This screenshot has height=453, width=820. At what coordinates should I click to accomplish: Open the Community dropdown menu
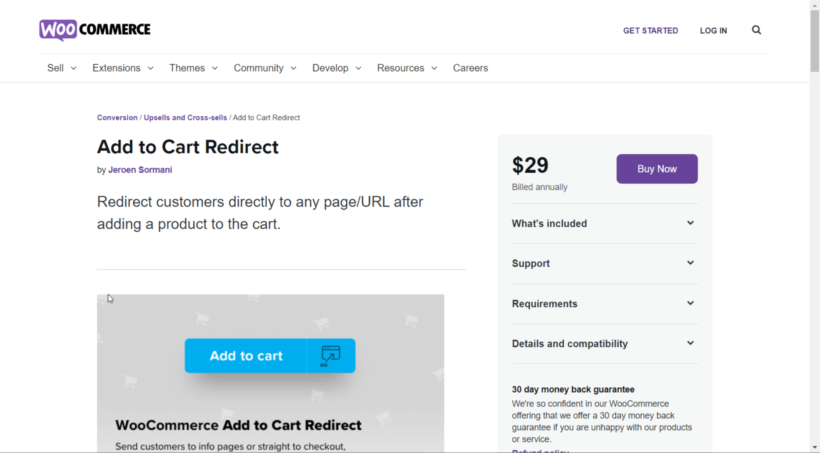coord(265,68)
